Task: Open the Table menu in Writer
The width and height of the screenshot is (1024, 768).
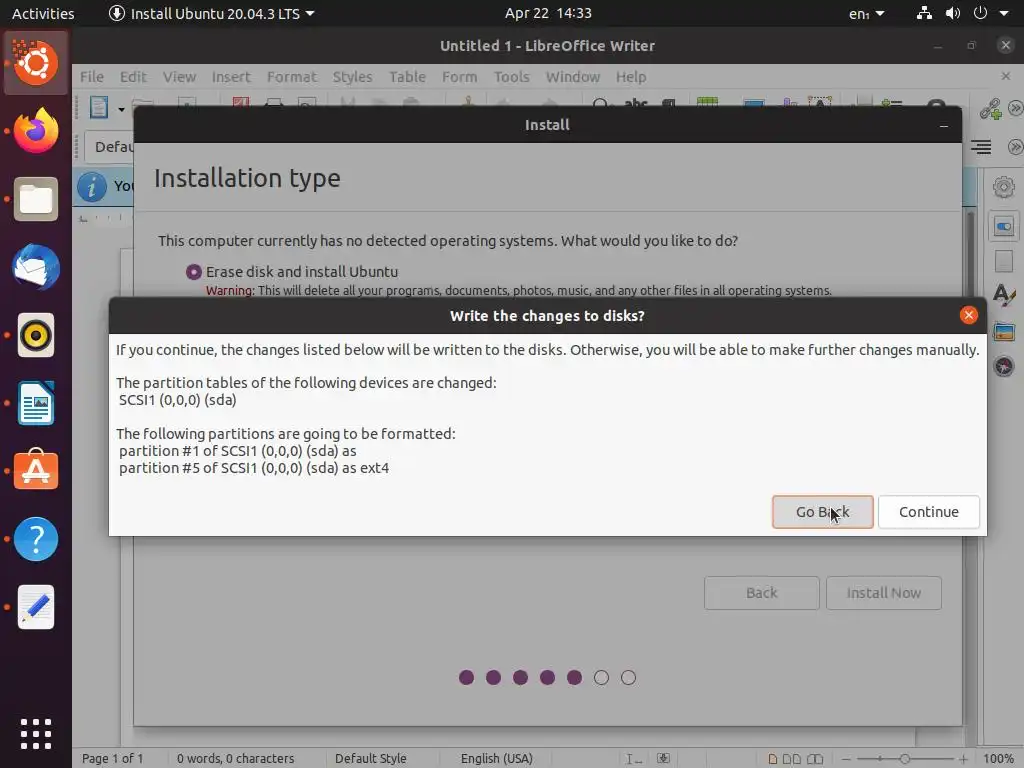Action: pyautogui.click(x=408, y=76)
